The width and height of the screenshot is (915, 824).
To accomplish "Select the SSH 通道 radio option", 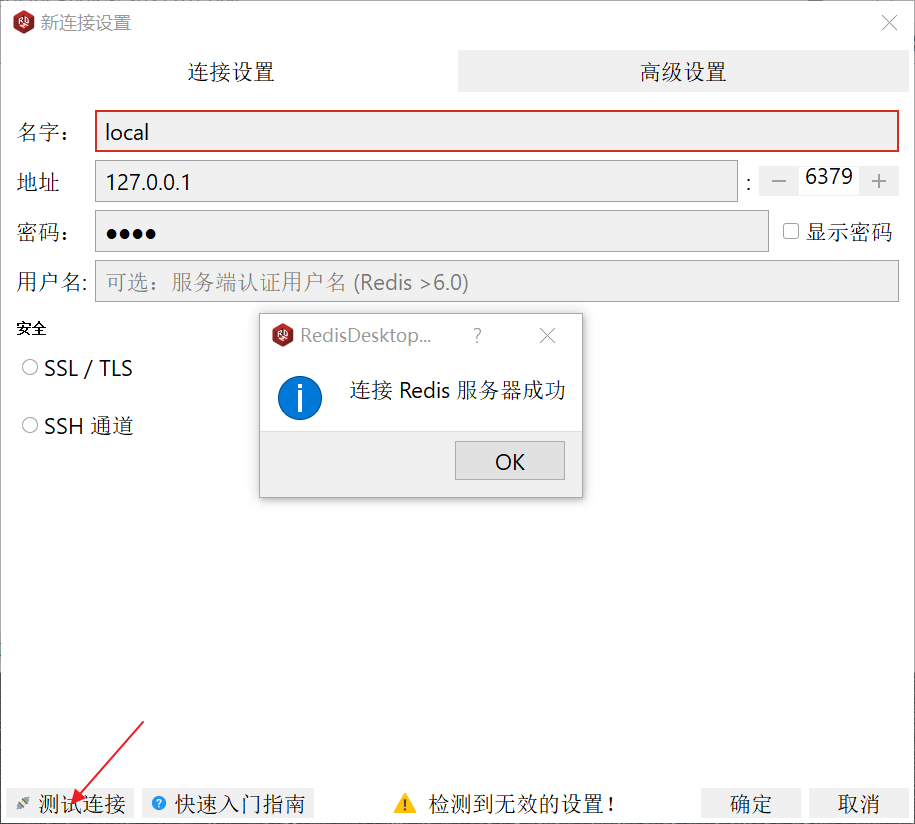I will click(x=30, y=426).
